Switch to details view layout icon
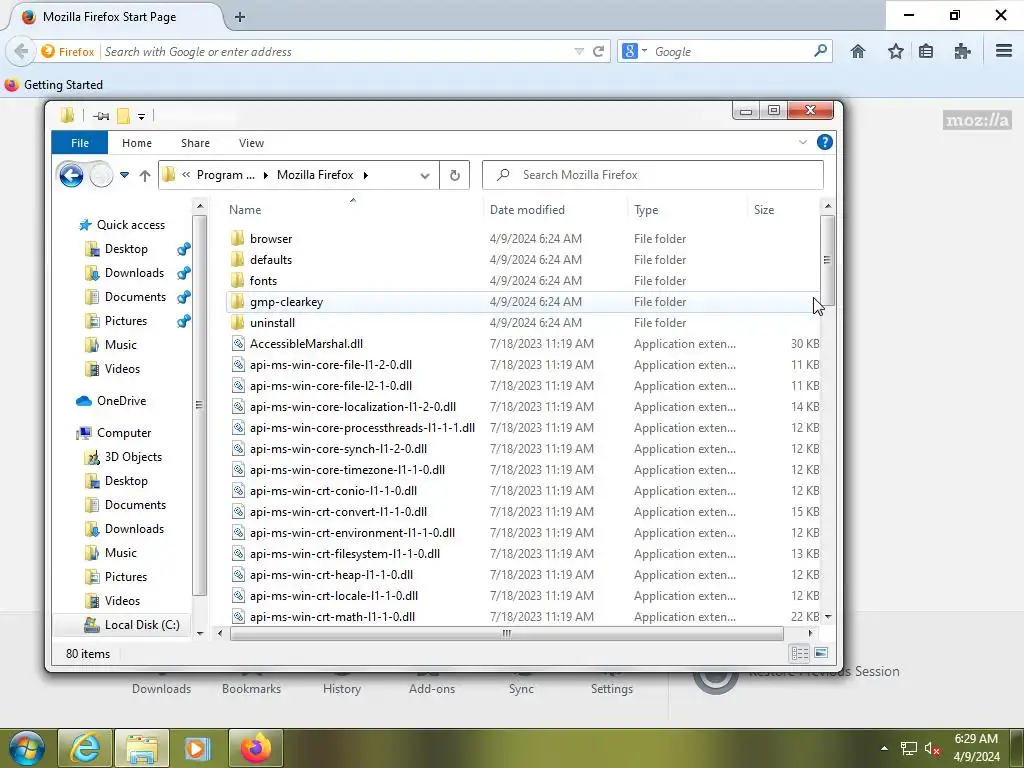Viewport: 1024px width, 768px height. (x=799, y=653)
